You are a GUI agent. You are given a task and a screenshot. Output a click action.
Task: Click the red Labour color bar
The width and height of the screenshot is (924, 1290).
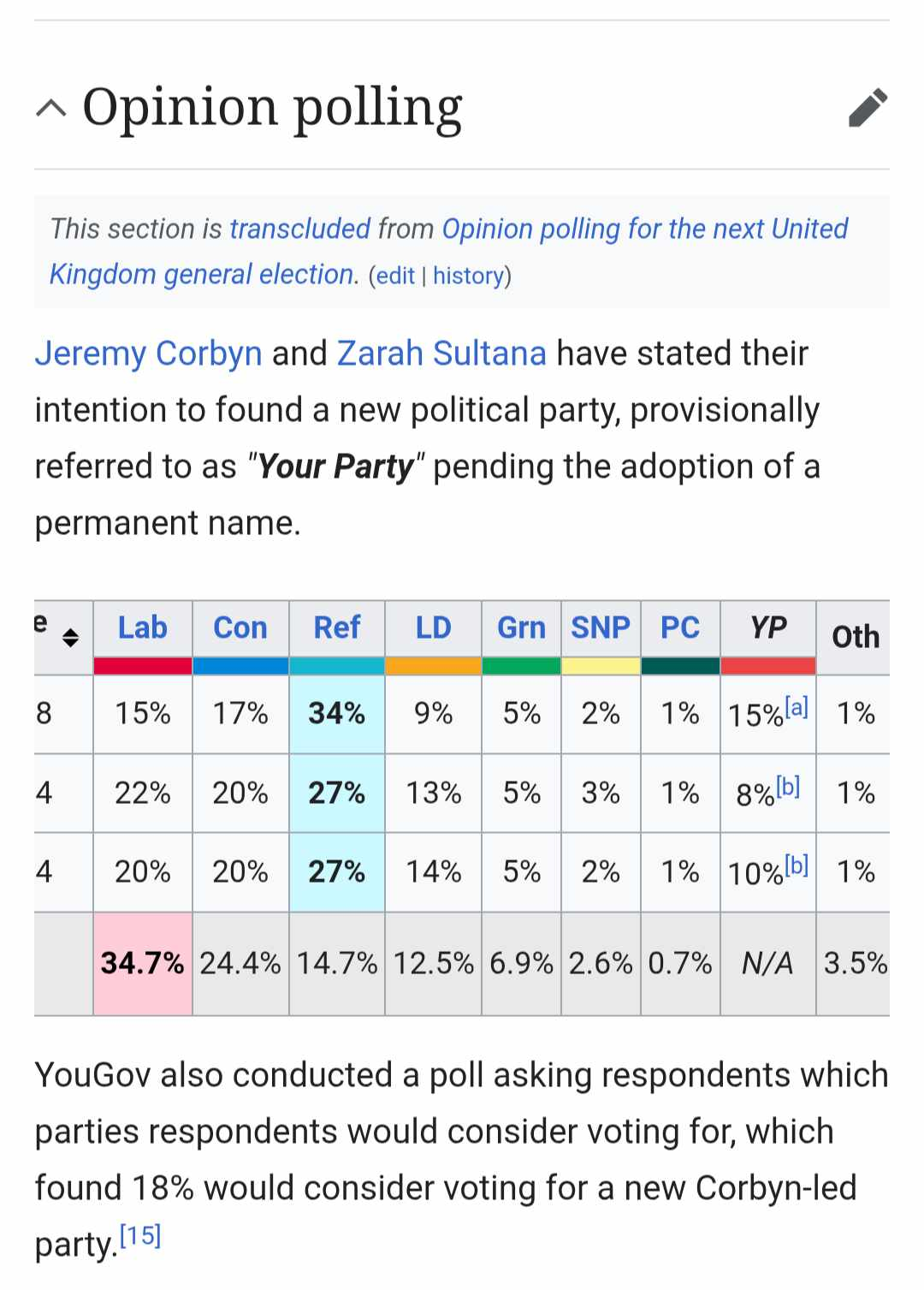(143, 666)
